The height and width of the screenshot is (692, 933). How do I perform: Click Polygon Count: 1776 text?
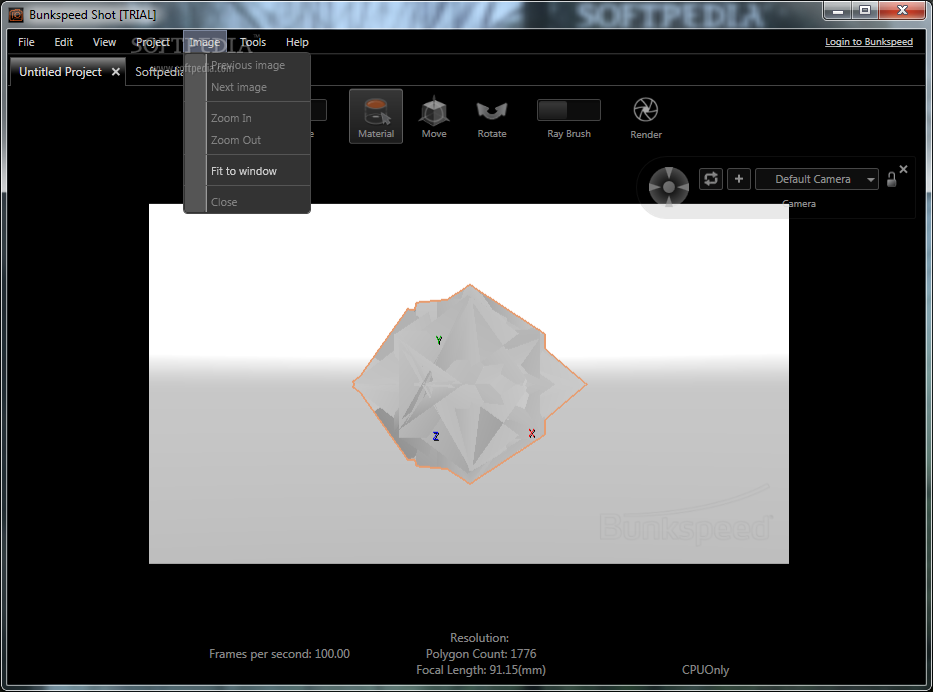click(x=481, y=654)
